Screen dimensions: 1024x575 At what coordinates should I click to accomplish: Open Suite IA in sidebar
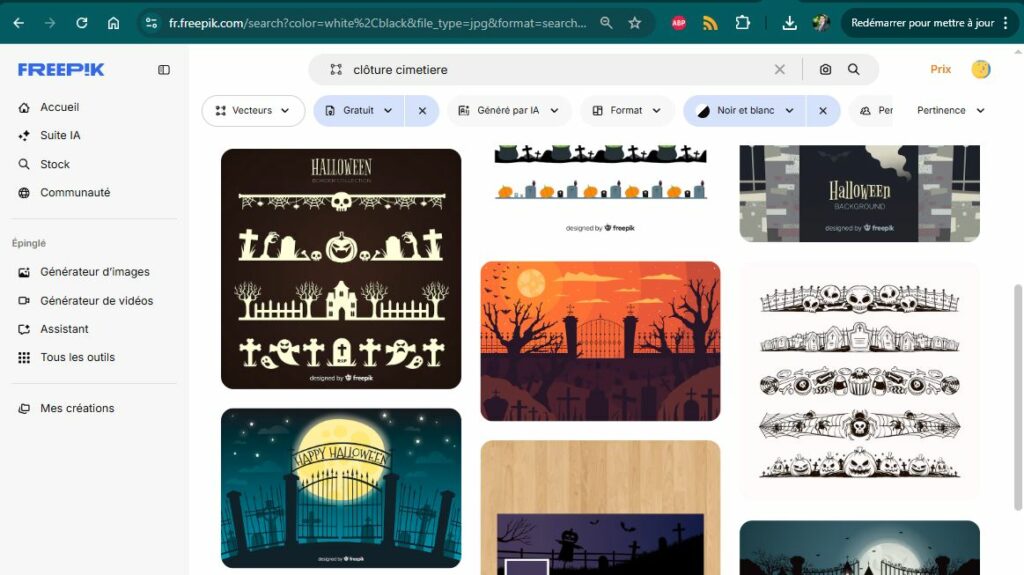point(59,135)
